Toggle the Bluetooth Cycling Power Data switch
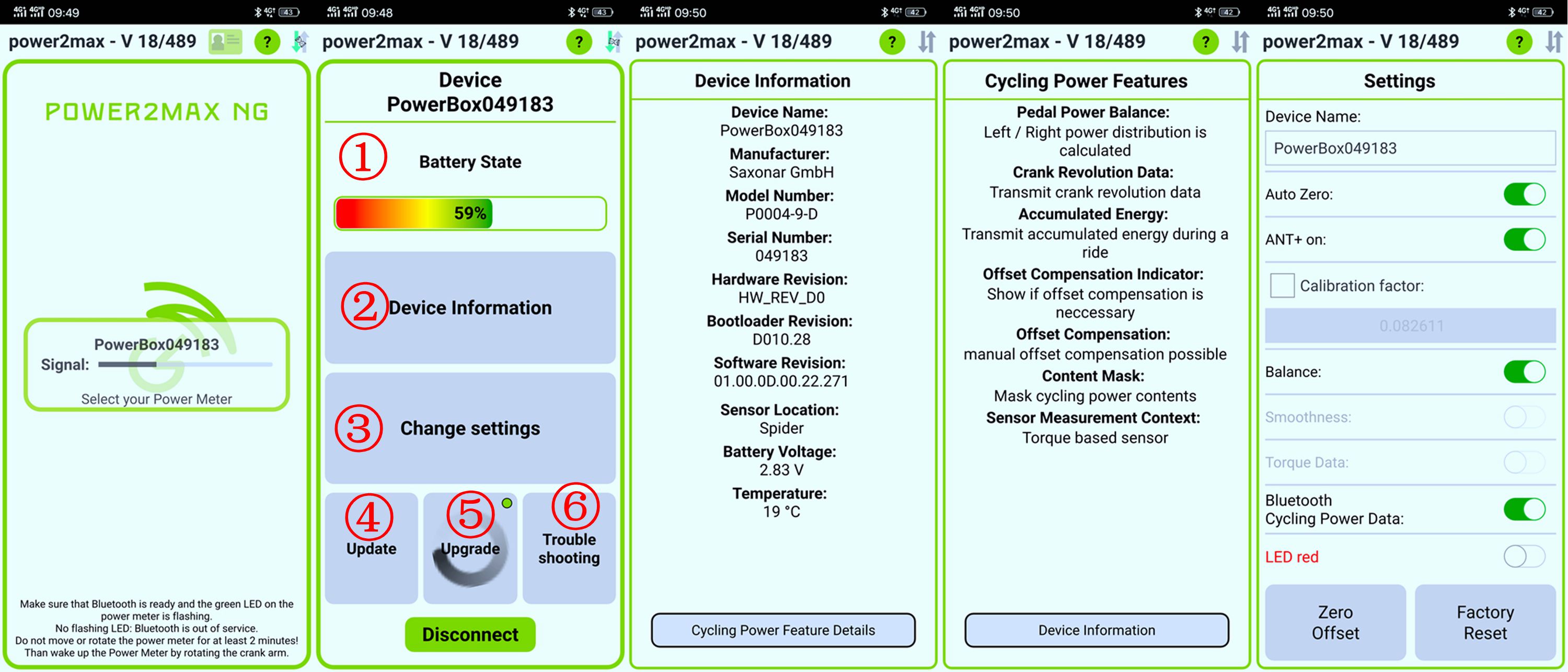This screenshot has height=672, width=1568. pos(1524,509)
